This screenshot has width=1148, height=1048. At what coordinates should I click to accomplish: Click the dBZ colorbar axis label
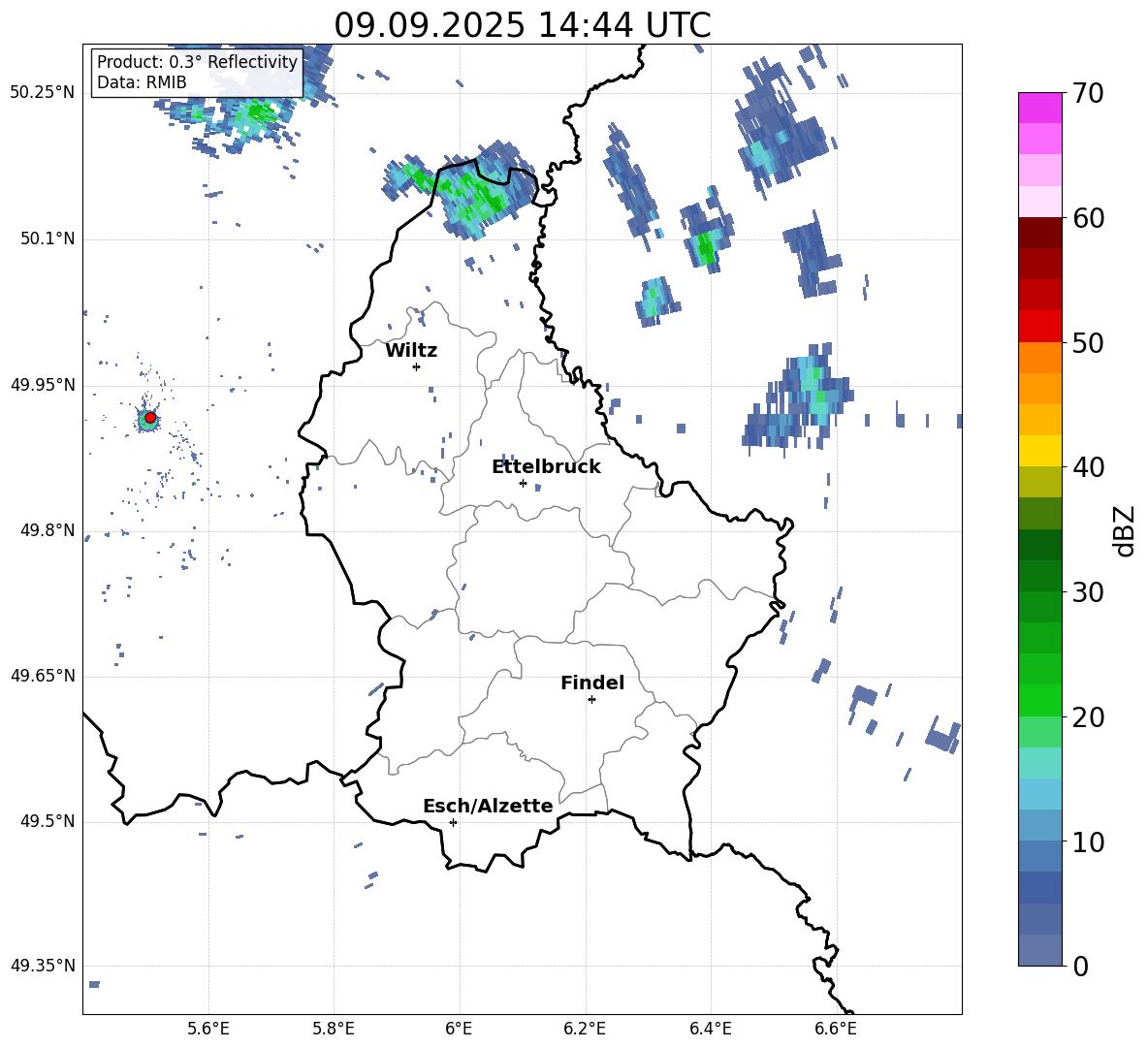coord(1125,530)
